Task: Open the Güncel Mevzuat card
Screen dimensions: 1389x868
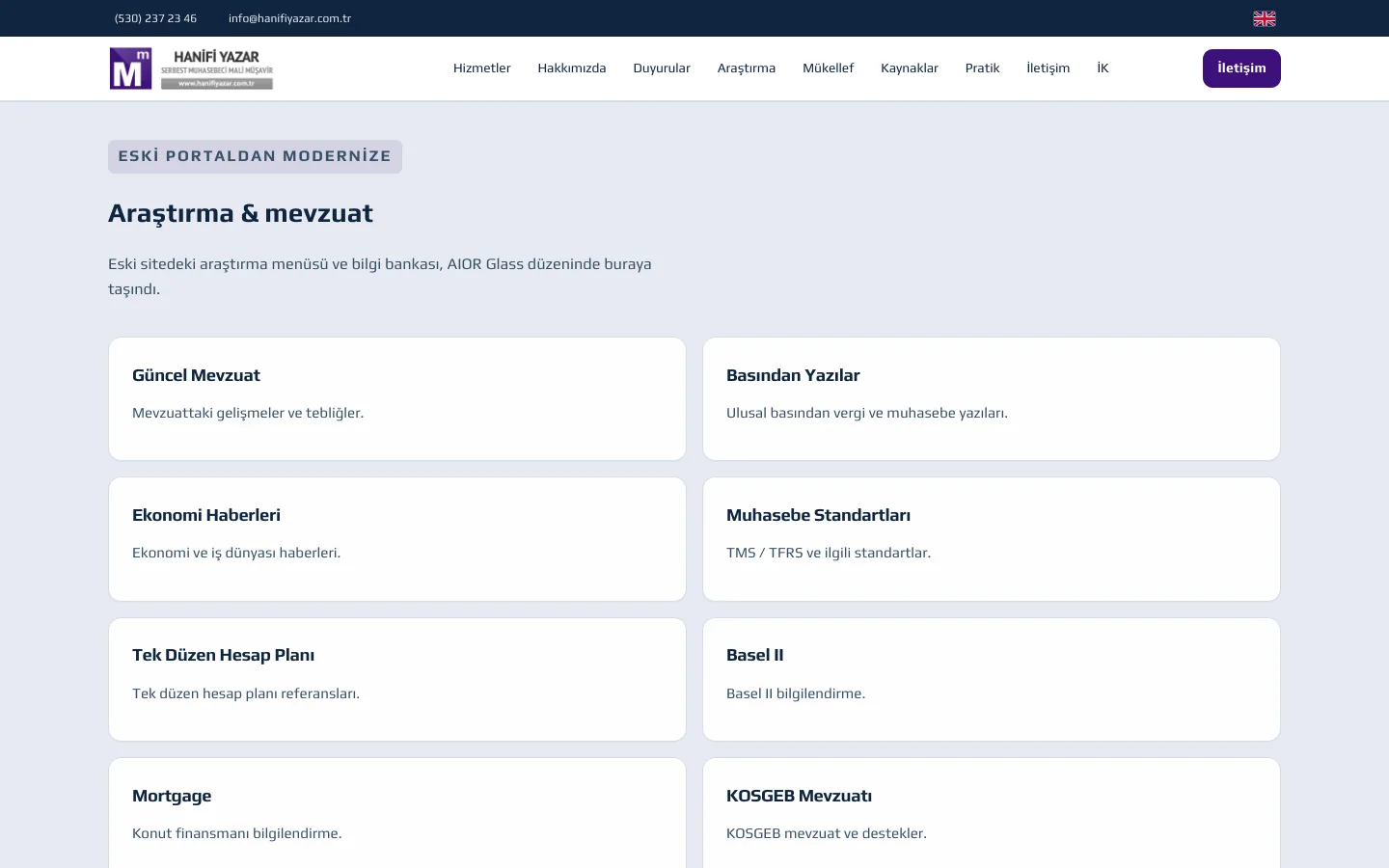Action: [397, 398]
